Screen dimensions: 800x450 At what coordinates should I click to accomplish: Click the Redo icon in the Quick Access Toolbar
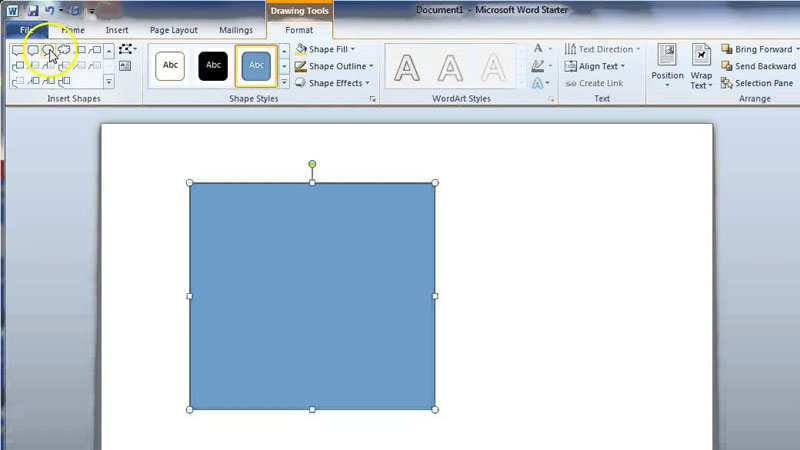click(75, 11)
